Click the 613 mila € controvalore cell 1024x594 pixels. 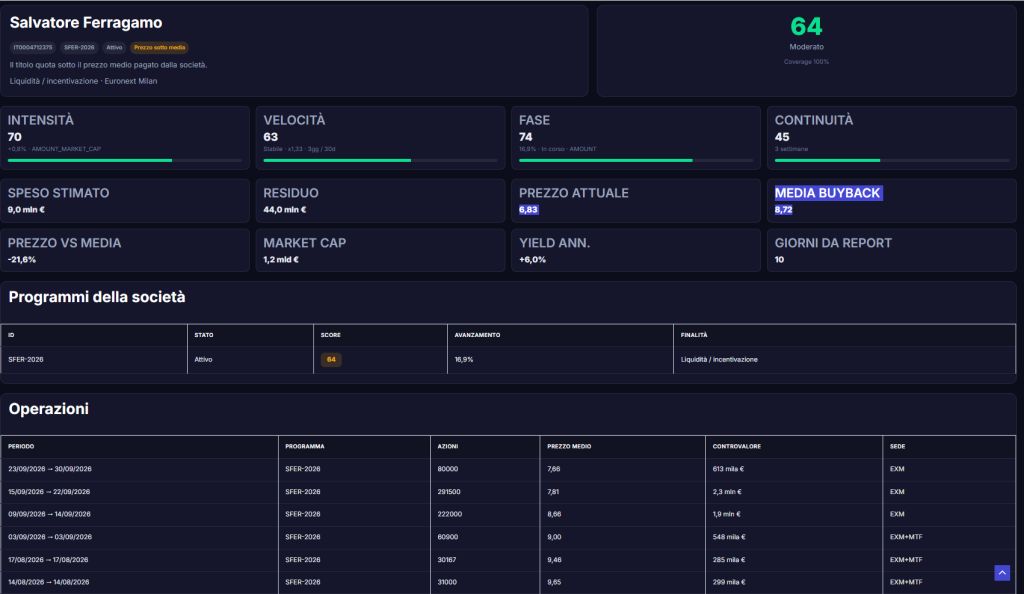pos(728,469)
